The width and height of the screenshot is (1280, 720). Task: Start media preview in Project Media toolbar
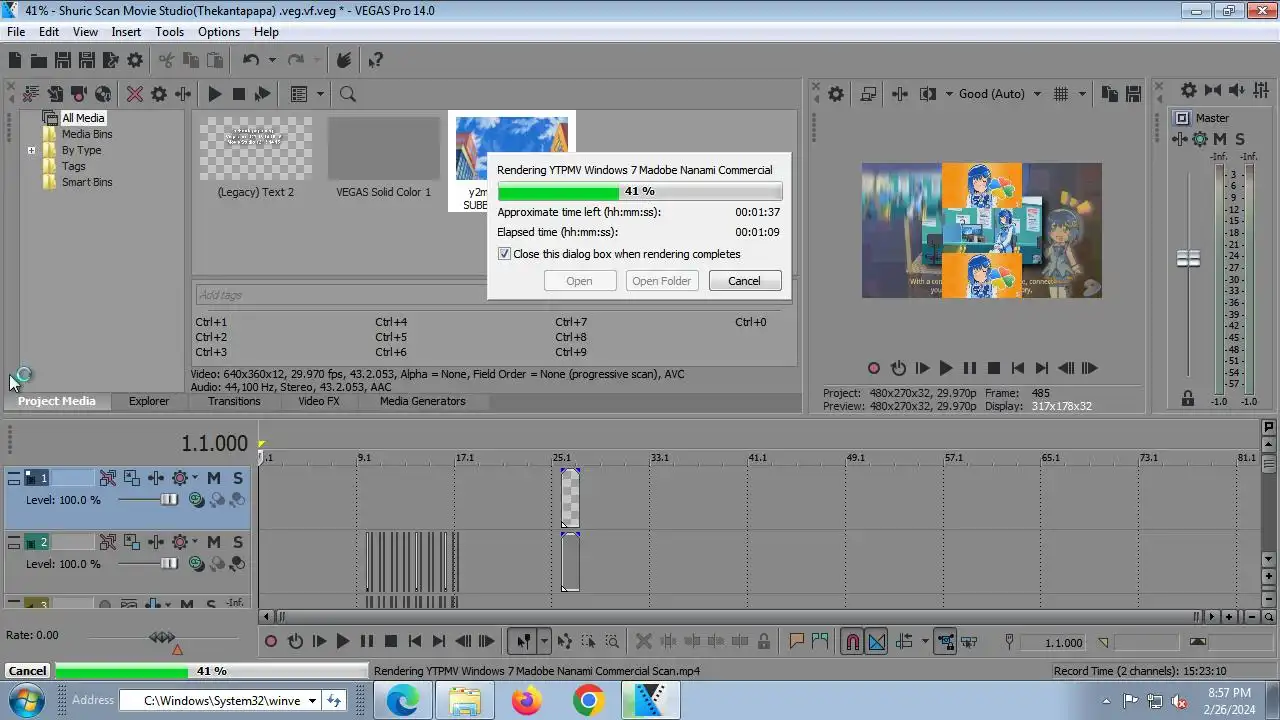(214, 94)
